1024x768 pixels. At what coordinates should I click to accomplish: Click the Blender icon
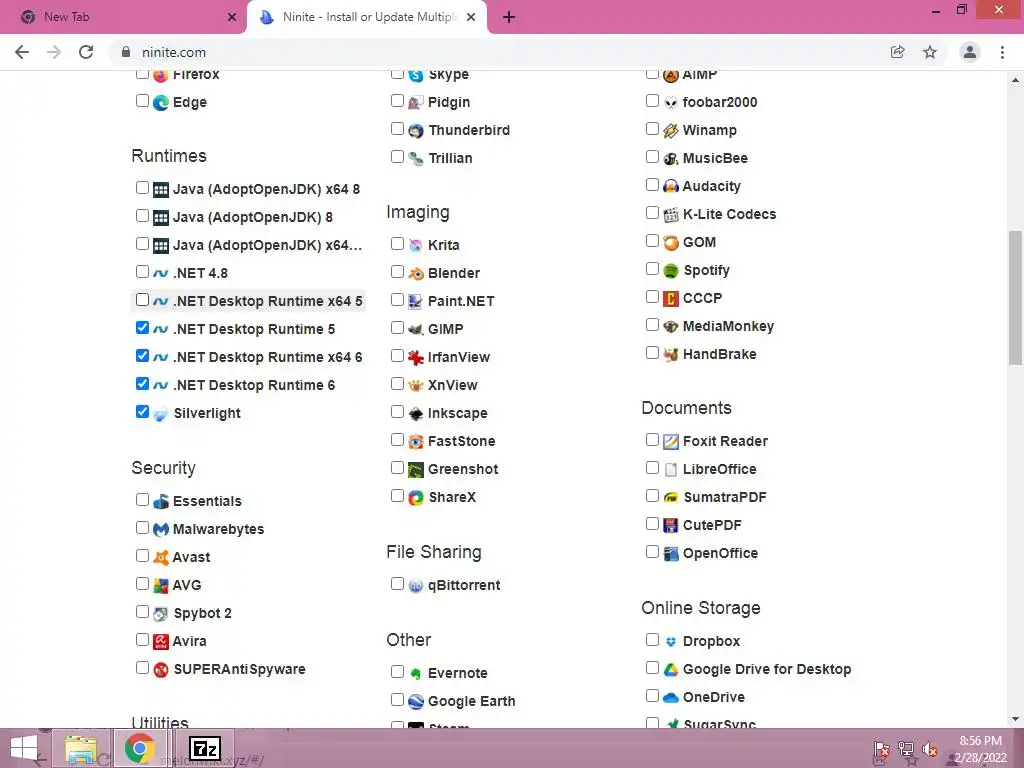(x=416, y=274)
